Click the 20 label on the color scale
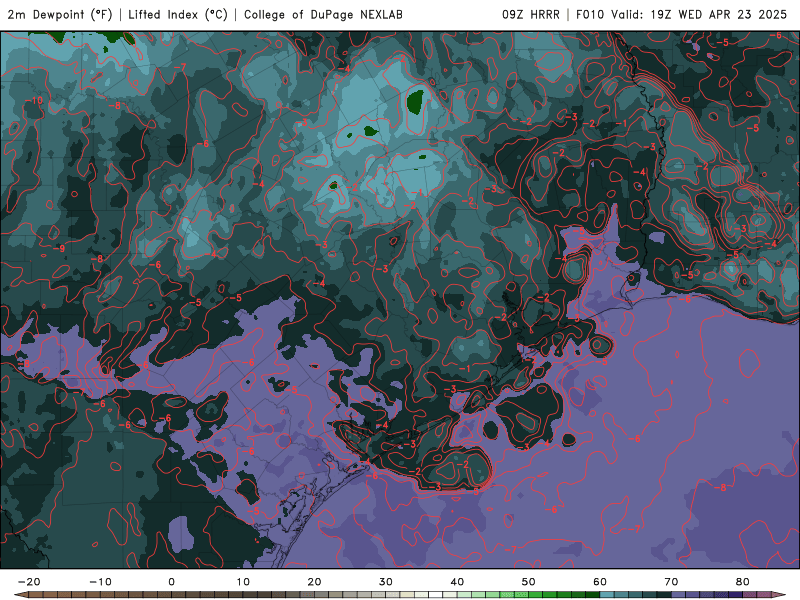 pos(314,582)
